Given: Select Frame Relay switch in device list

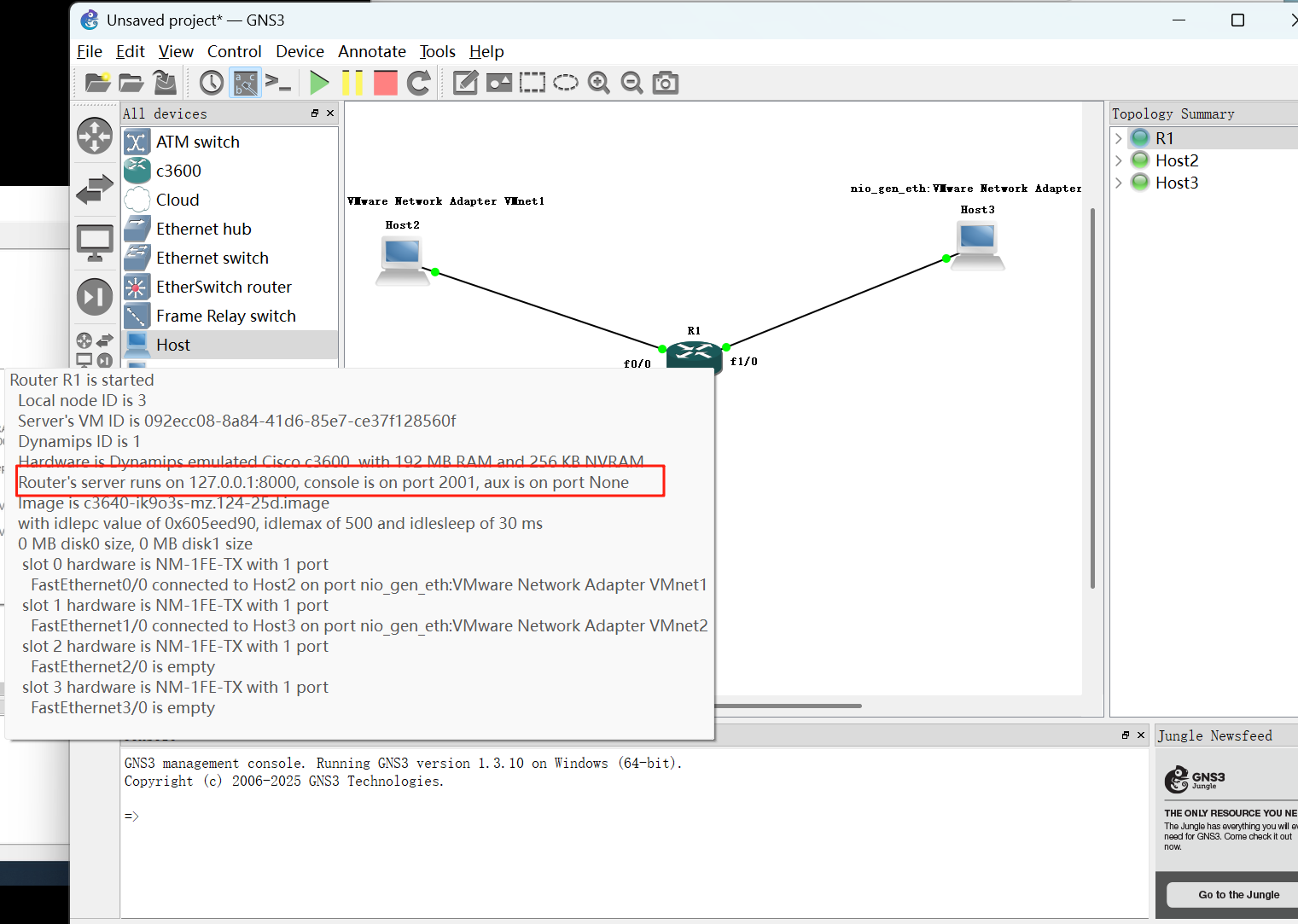Looking at the screenshot, I should [x=230, y=316].
